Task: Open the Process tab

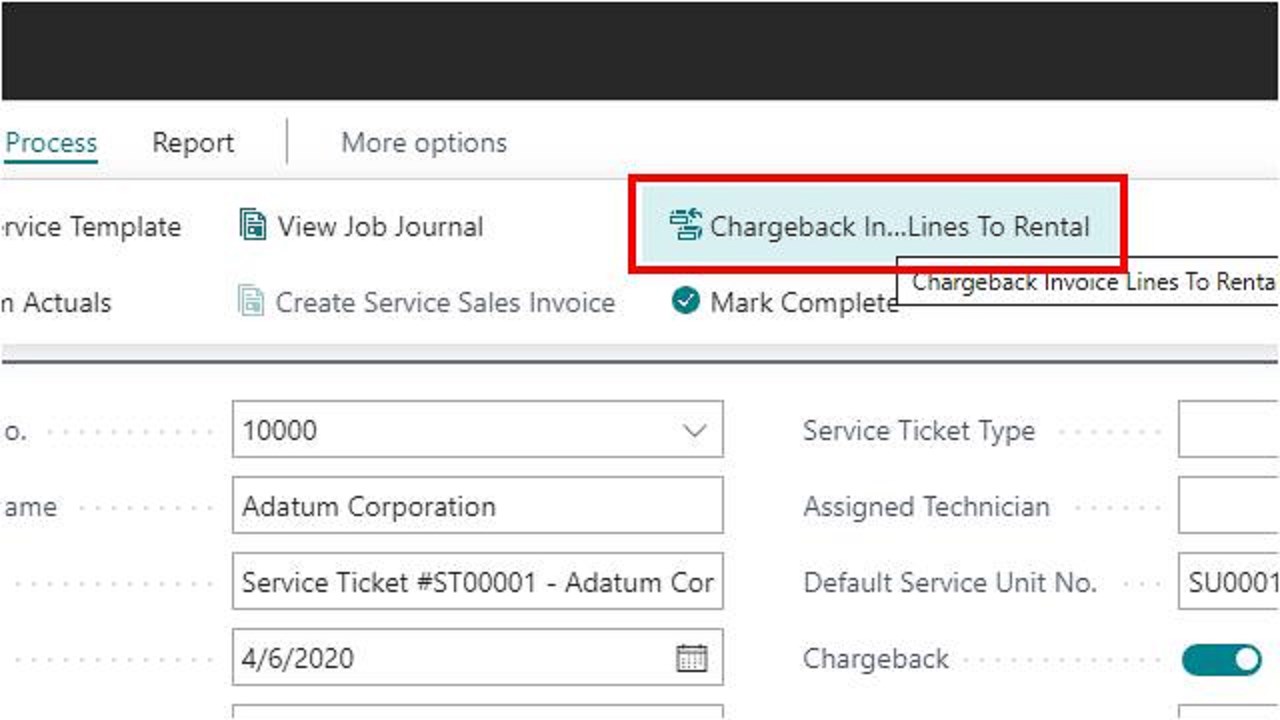Action: pyautogui.click(x=51, y=143)
